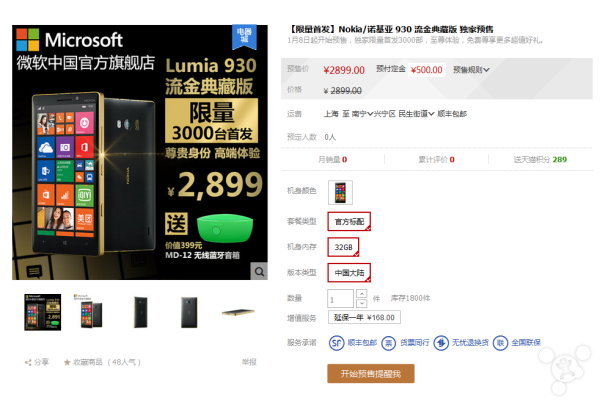Open the 累计评价 reviews tab
600x405 pixels.
pyautogui.click(x=436, y=160)
